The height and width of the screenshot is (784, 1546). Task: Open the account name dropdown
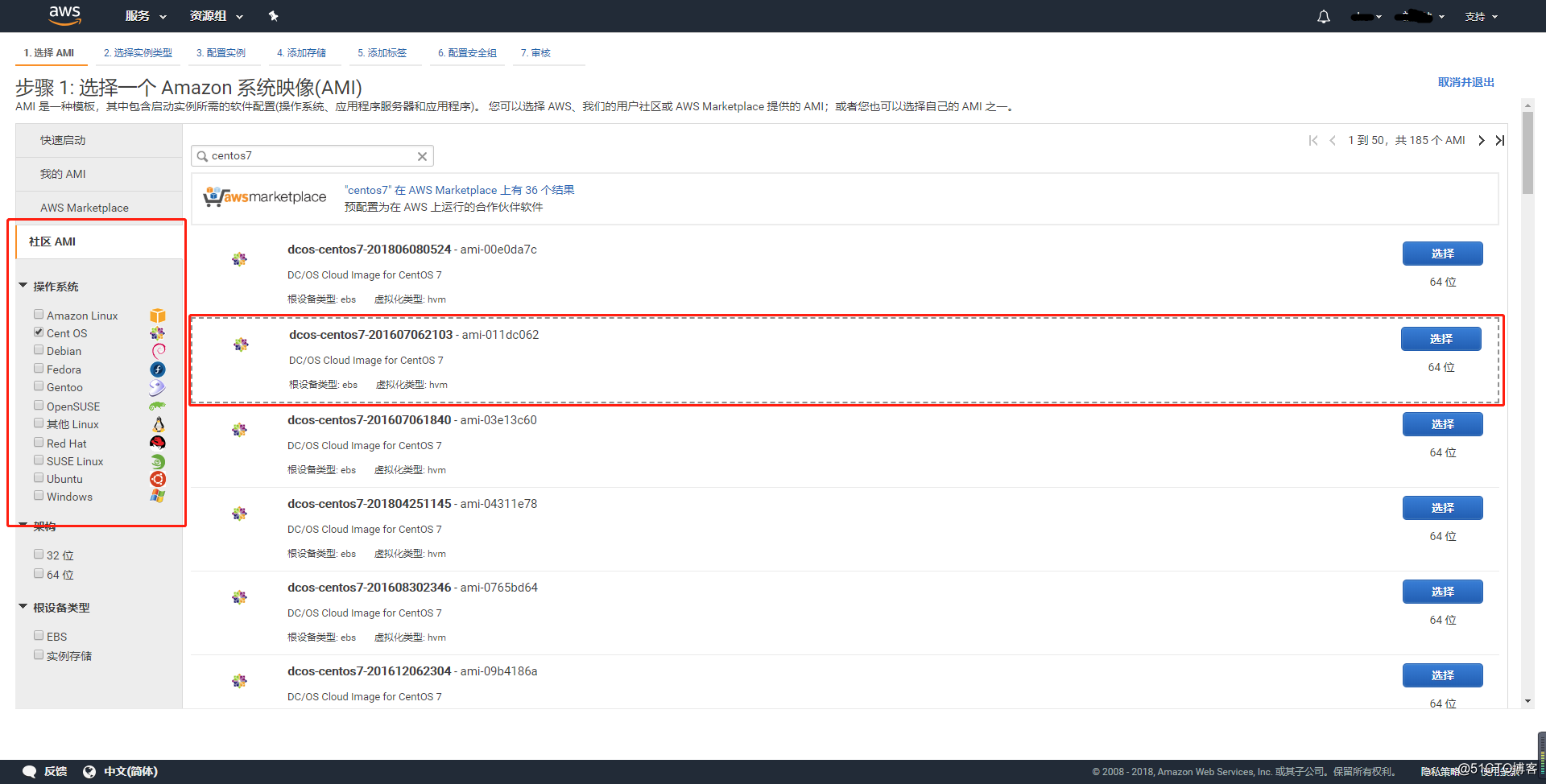coord(1366,16)
